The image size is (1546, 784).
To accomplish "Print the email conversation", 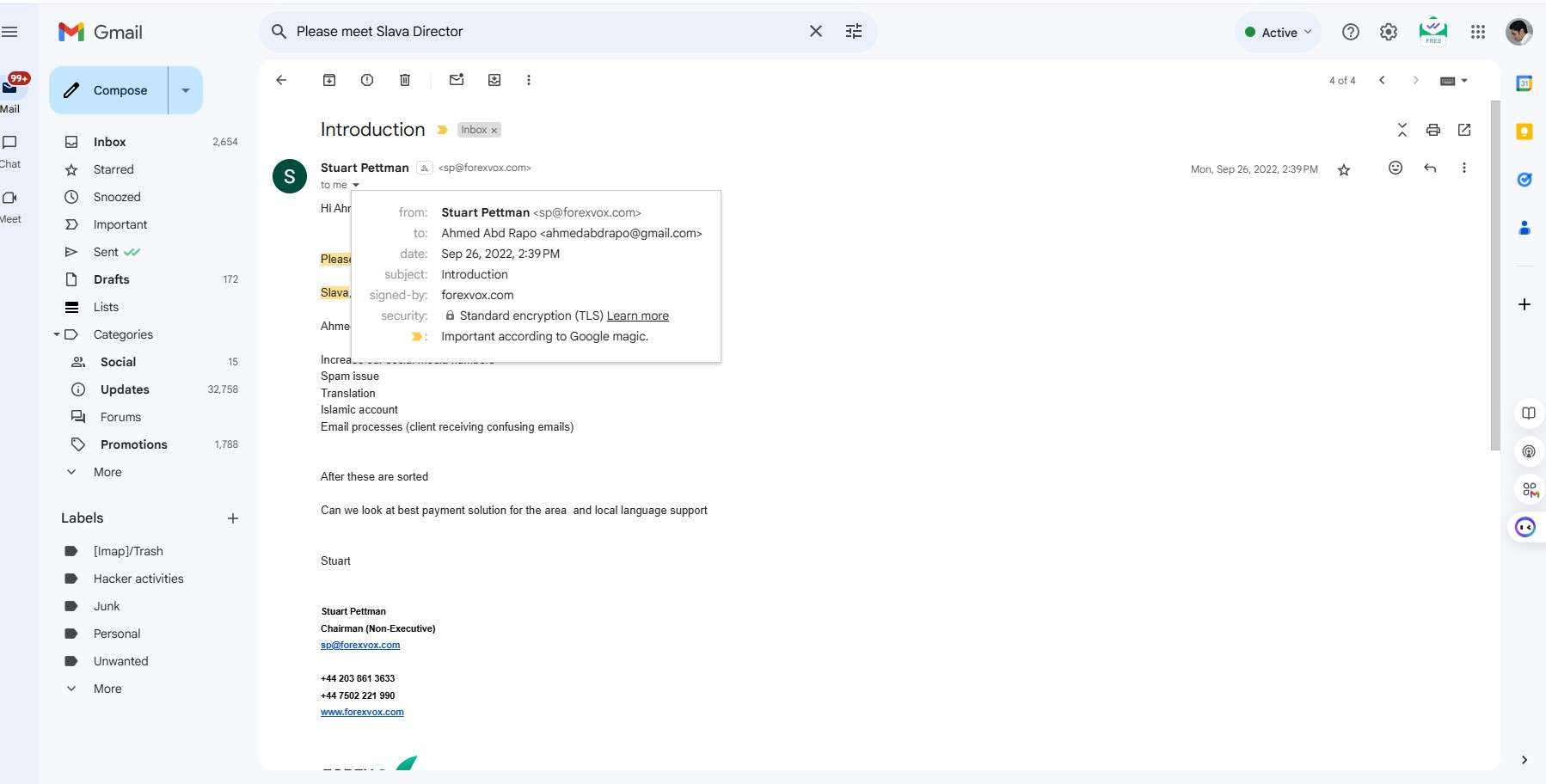I will pos(1433,130).
